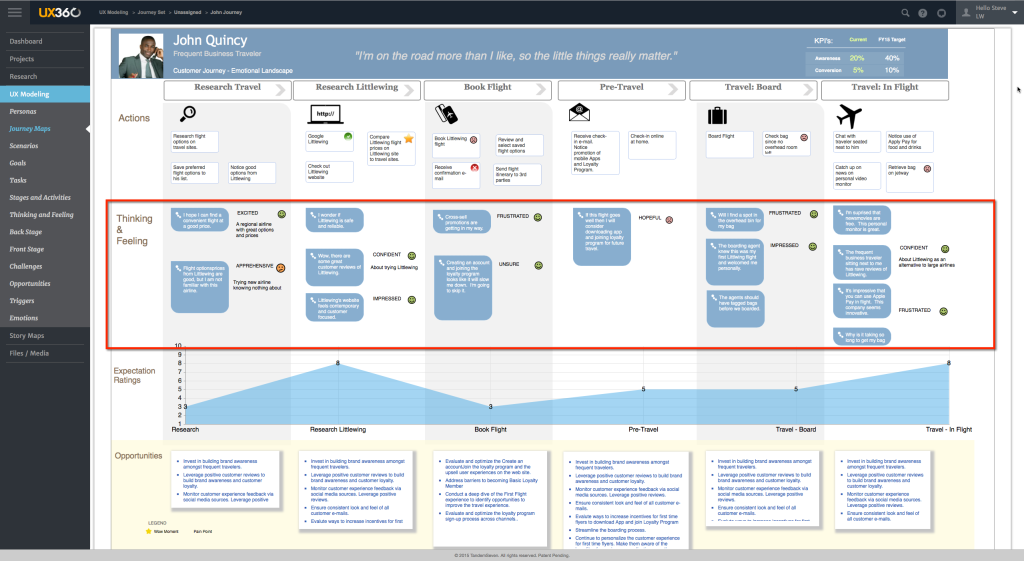Click the user avatar icon beside Hello Steve
The height and width of the screenshot is (561, 1024).
coord(966,12)
